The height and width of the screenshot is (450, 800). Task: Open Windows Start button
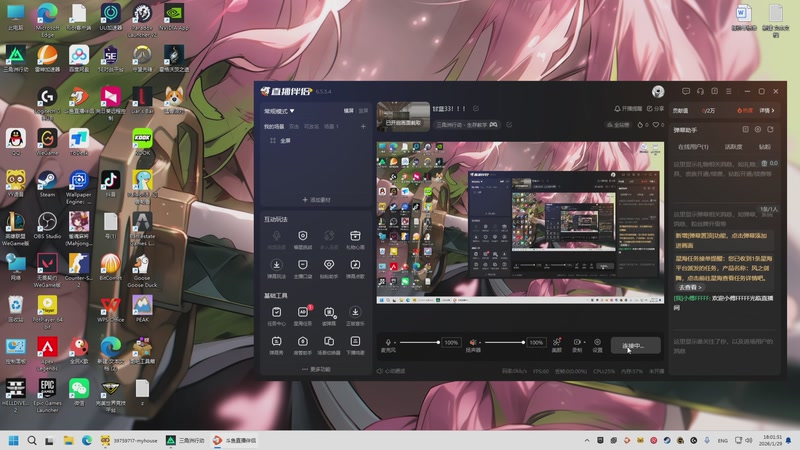[x=14, y=440]
